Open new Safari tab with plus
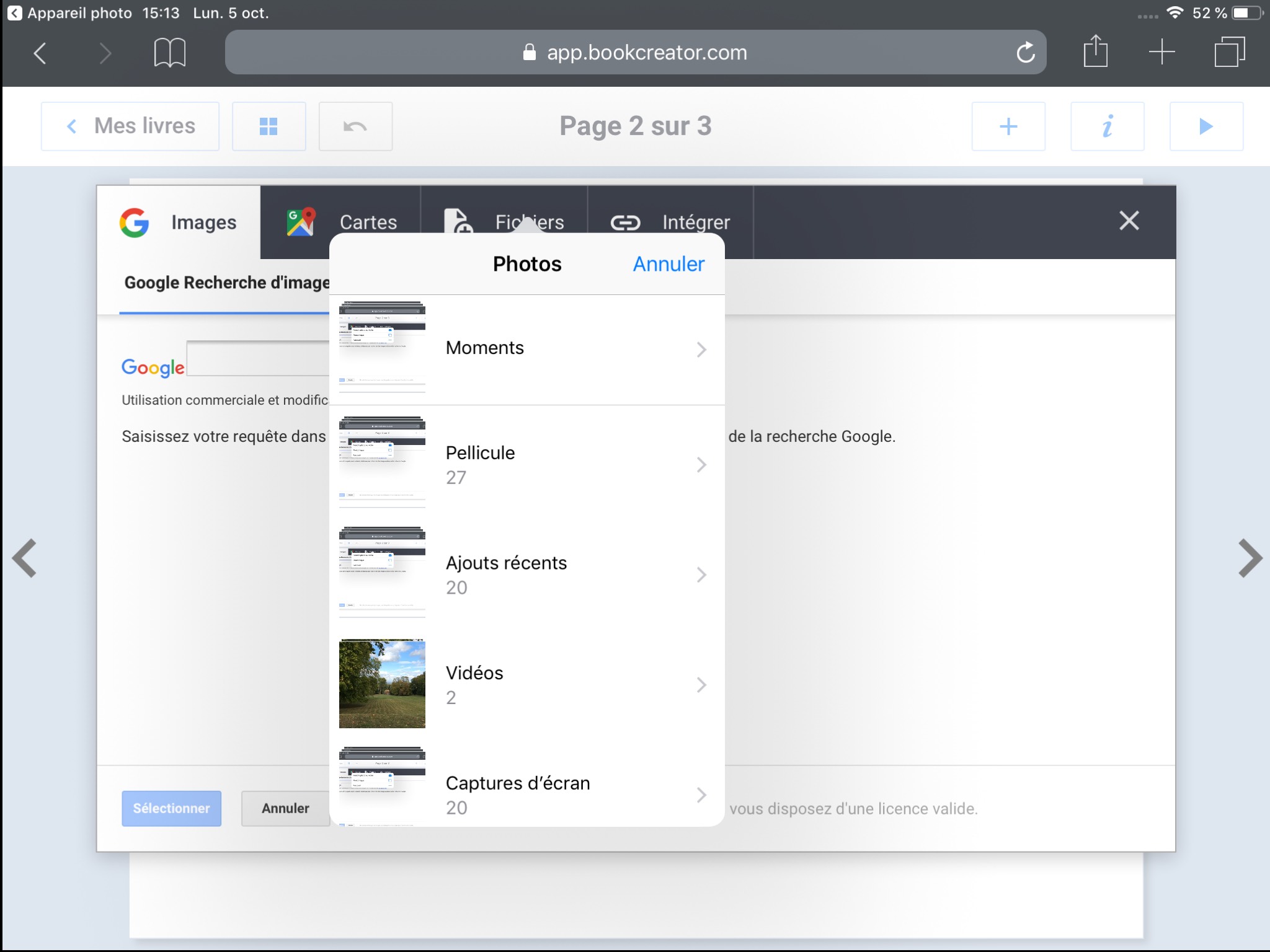1270x952 pixels. tap(1161, 52)
